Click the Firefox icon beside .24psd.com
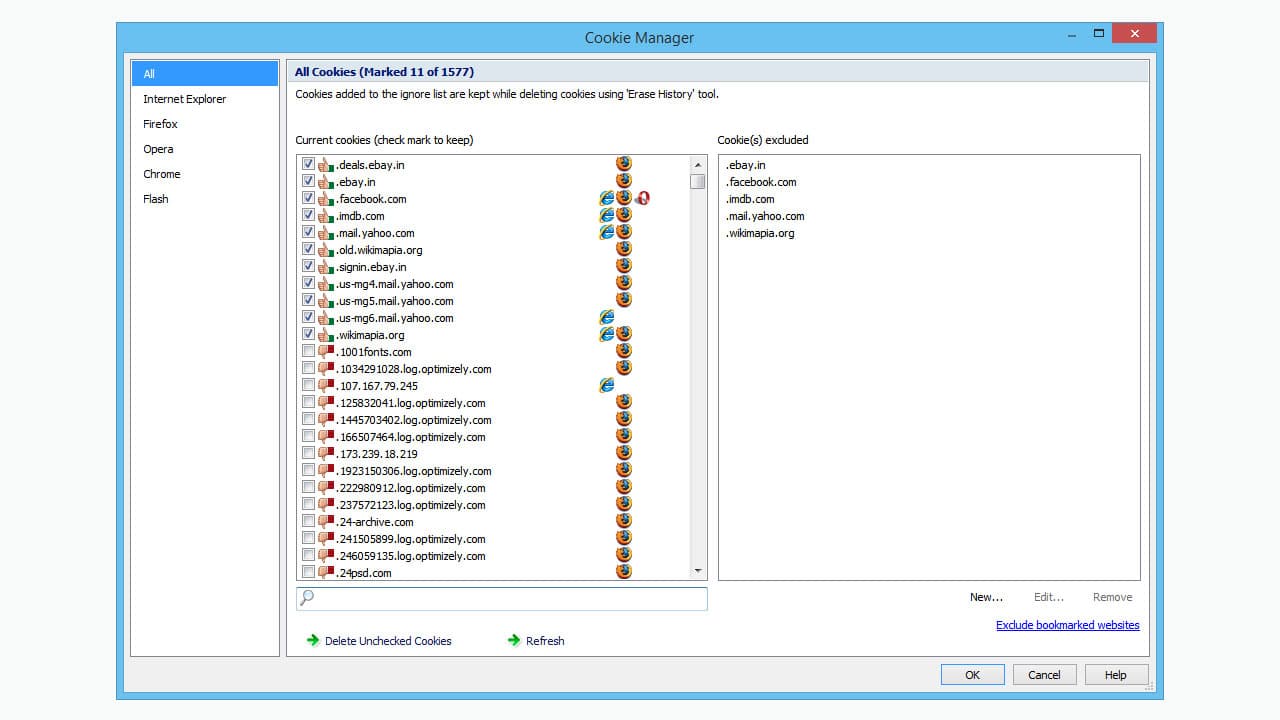 tap(623, 572)
